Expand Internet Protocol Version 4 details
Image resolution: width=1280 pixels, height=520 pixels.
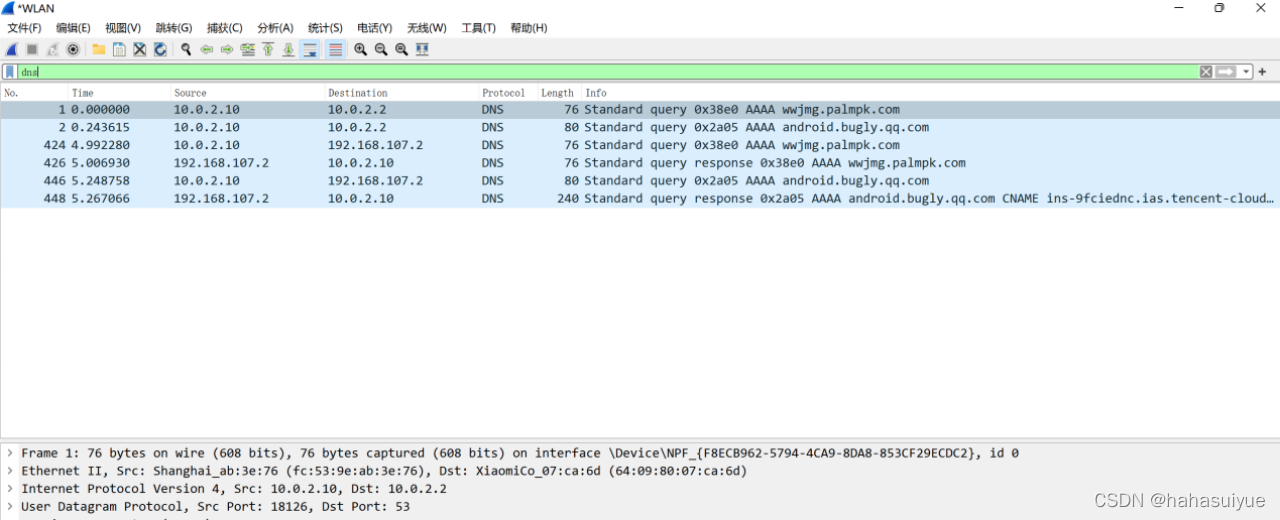[x=9, y=489]
